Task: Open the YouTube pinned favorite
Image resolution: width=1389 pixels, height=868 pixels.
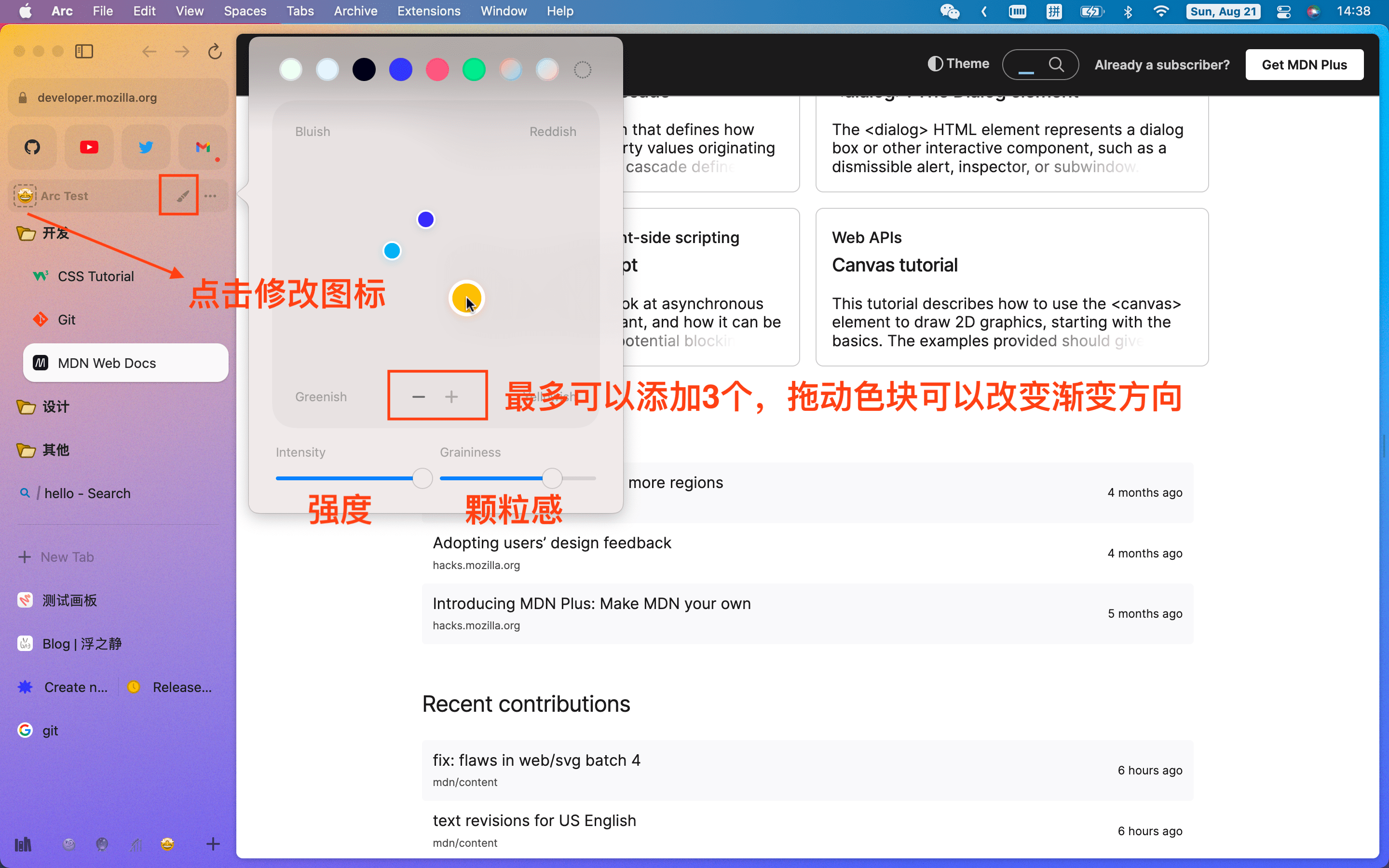Action: click(89, 147)
